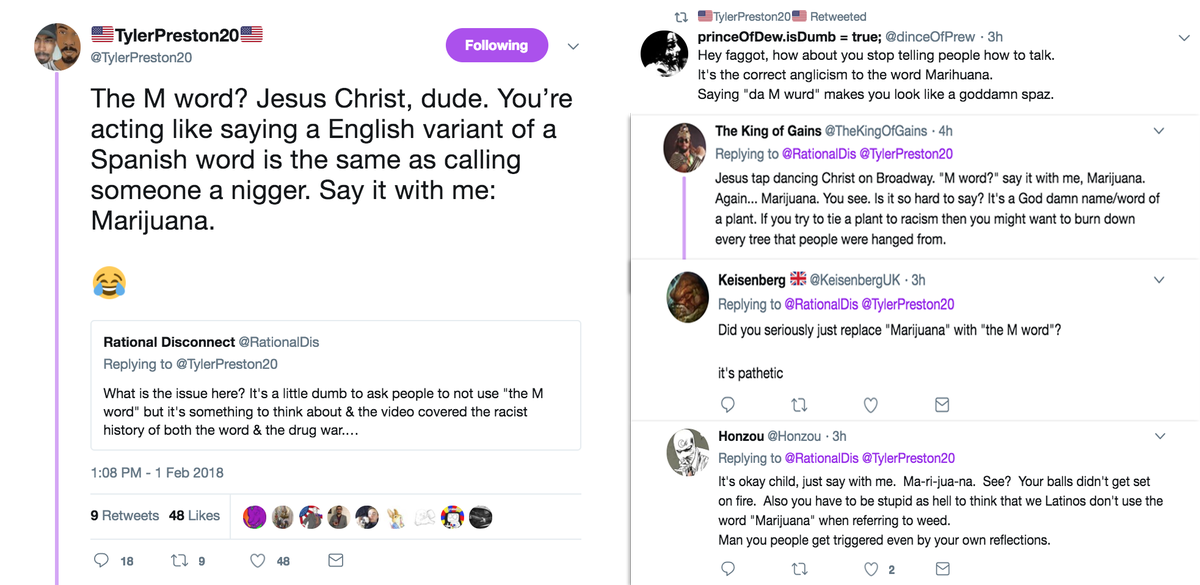Screen dimensions: 1200x585
Task: Retweet Honzou's reply tweet
Action: coord(799,569)
